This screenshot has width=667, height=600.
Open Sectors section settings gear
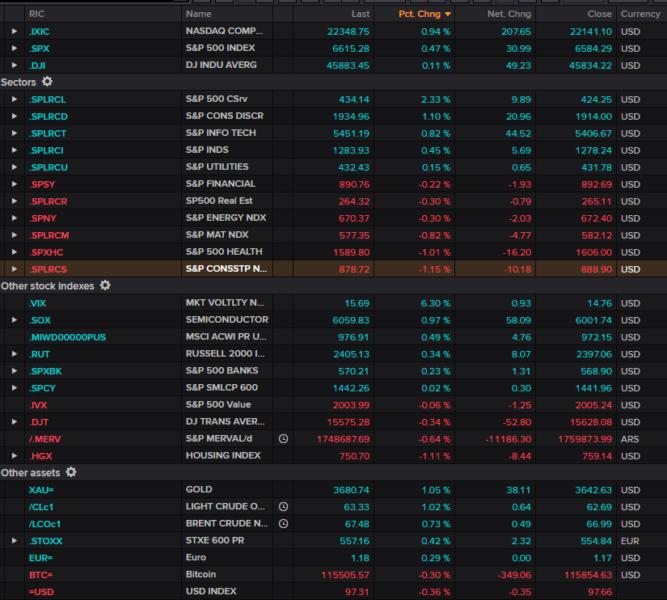click(47, 81)
